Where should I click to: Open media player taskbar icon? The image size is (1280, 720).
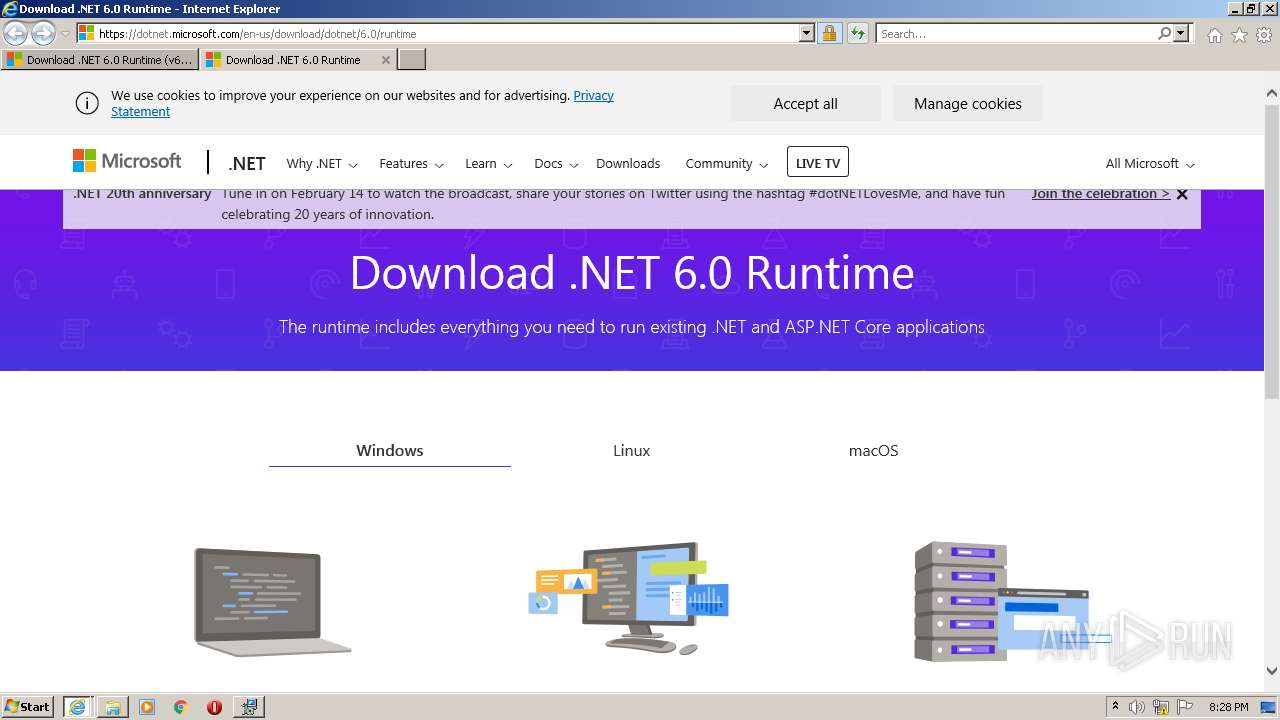coord(146,706)
